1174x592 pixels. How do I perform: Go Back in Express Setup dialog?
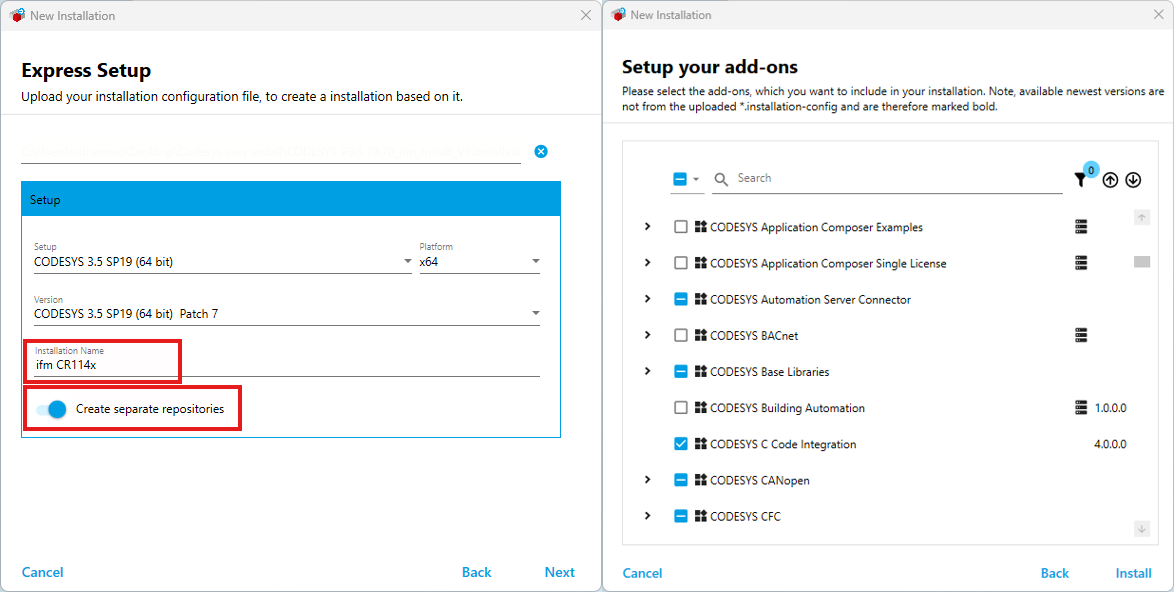[476, 573]
